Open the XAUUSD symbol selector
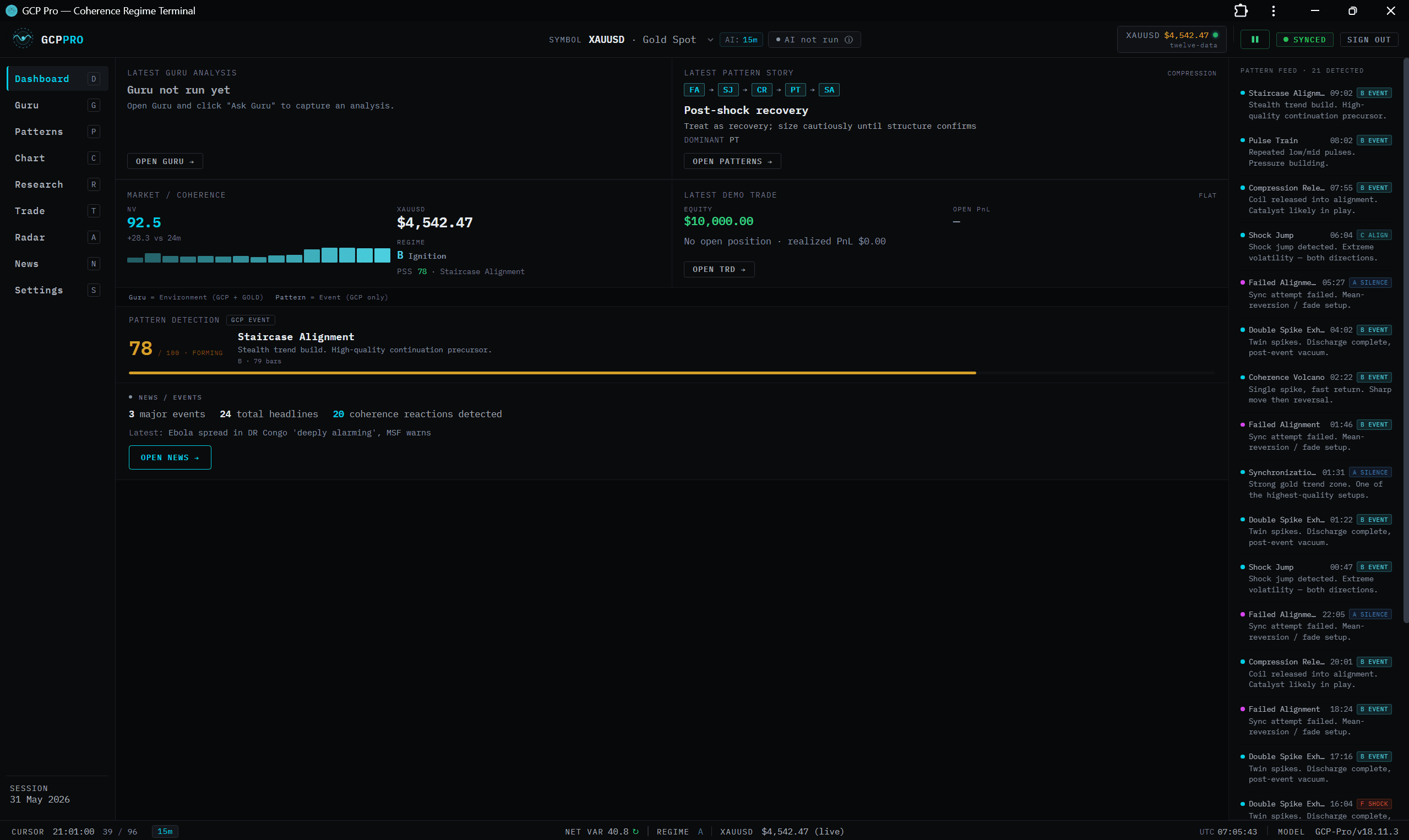Viewport: 1409px width, 840px height. click(630, 40)
